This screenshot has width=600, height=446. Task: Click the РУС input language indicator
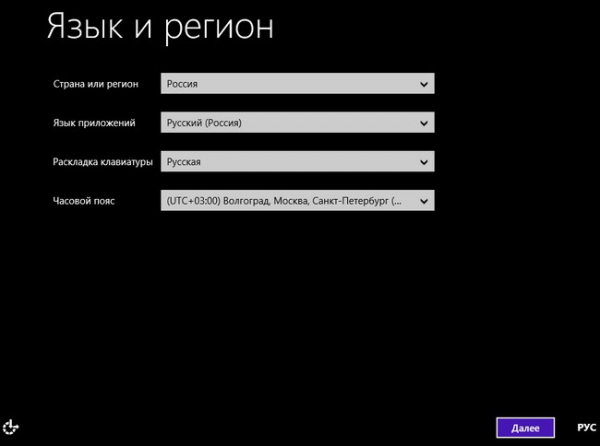click(x=587, y=428)
